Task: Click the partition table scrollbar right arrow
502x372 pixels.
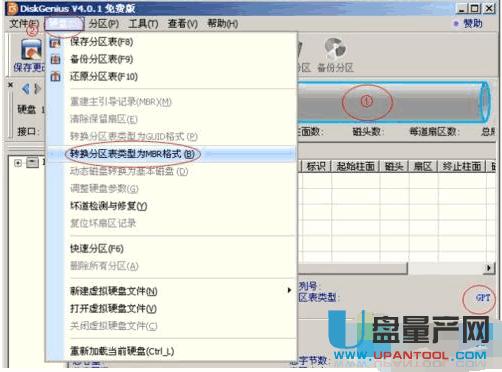Action: (x=488, y=267)
